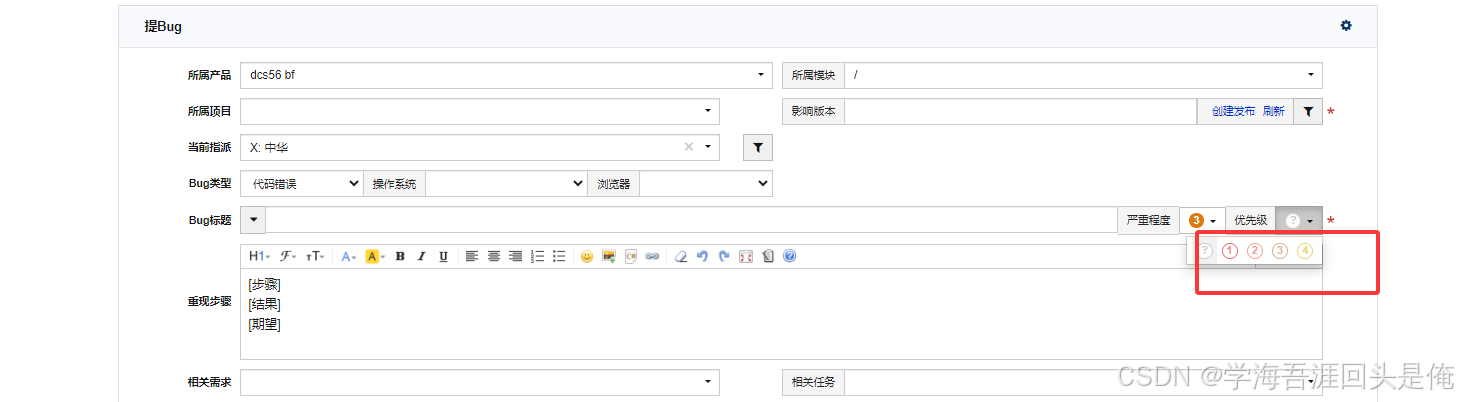Insert numbered list in editor
1458x402 pixels.
[538, 257]
